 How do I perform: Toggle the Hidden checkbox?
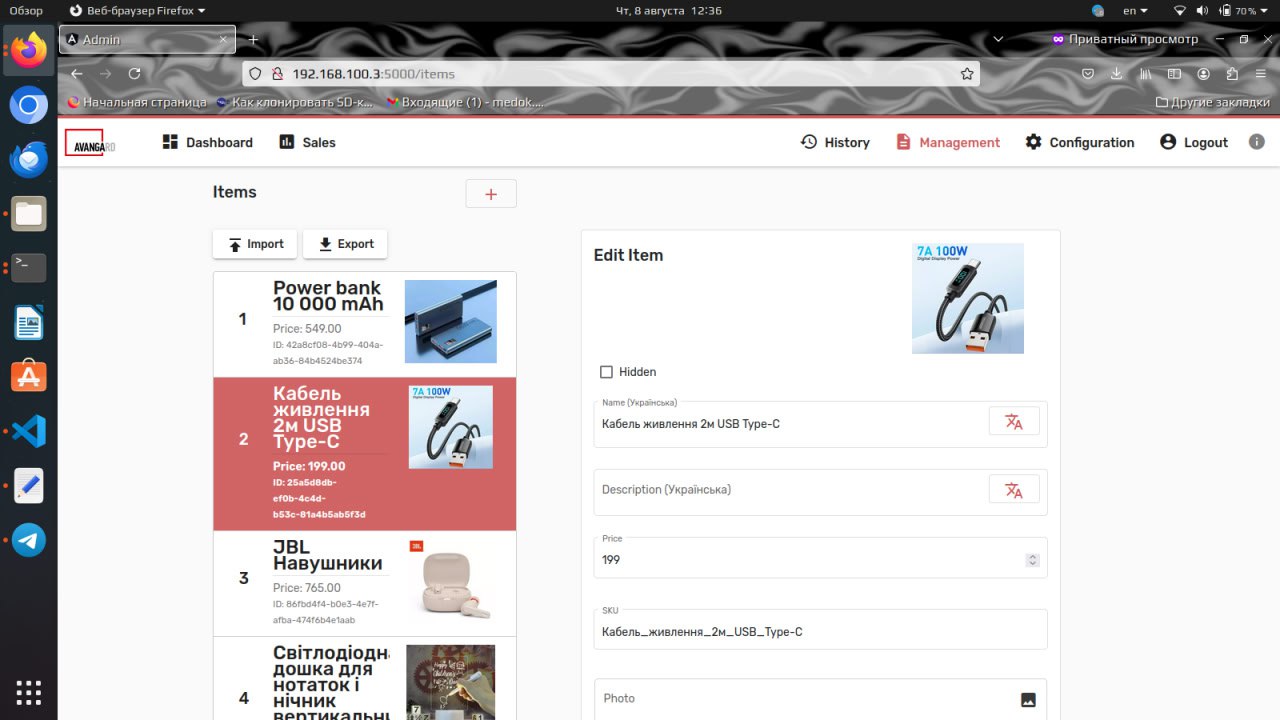606,372
